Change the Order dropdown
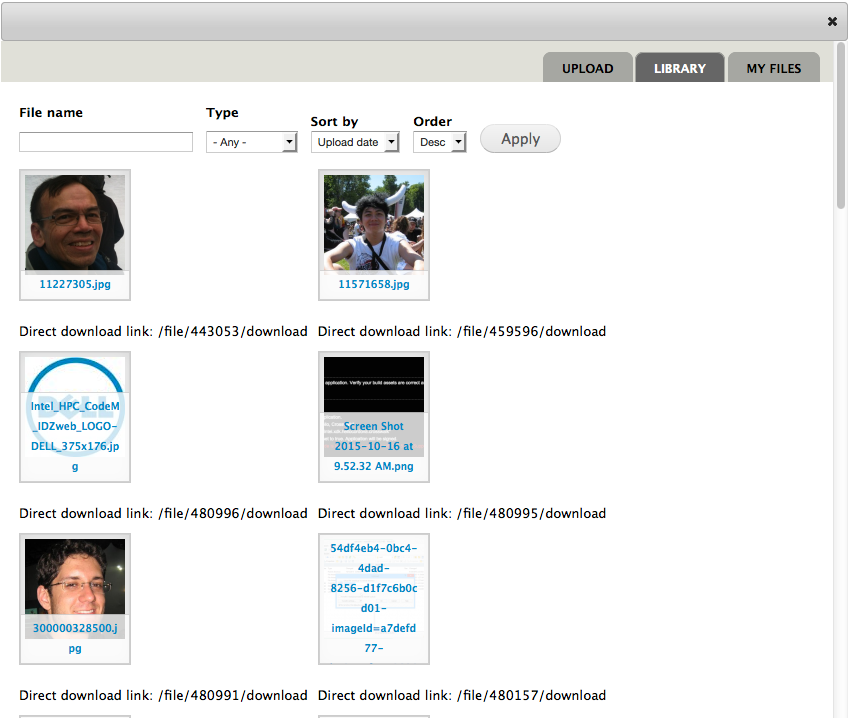 pyautogui.click(x=440, y=142)
